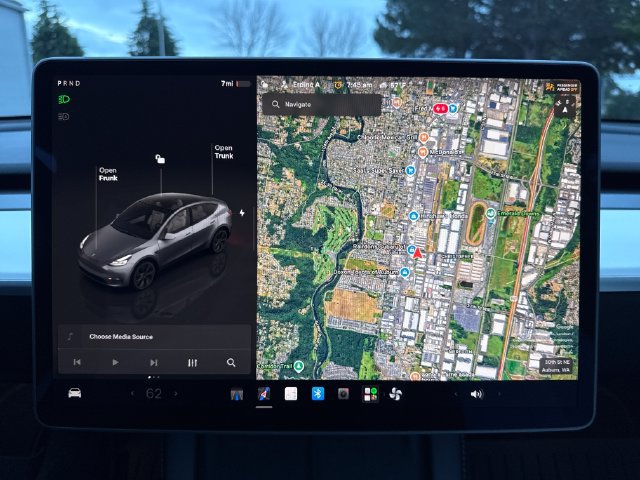This screenshot has height=480, width=640.
Task: Tap the music note icon
Action: [70, 336]
